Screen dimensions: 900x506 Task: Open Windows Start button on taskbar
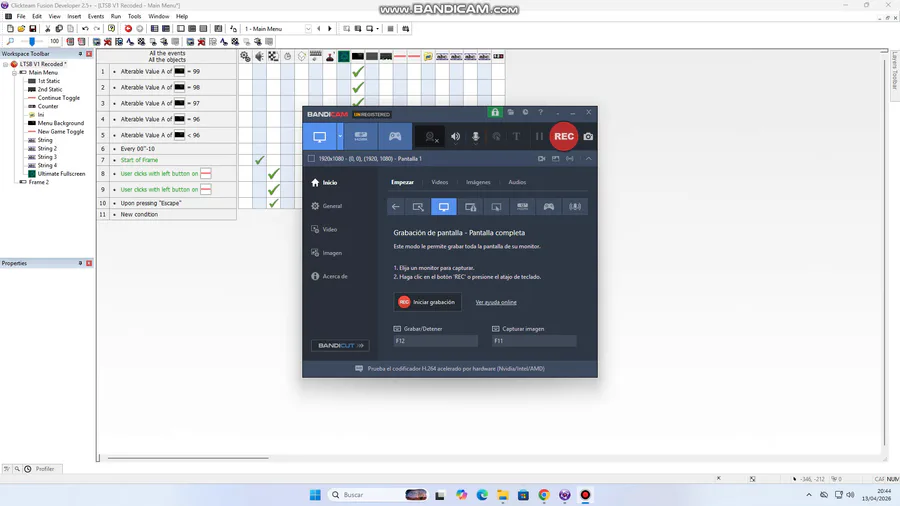315,495
